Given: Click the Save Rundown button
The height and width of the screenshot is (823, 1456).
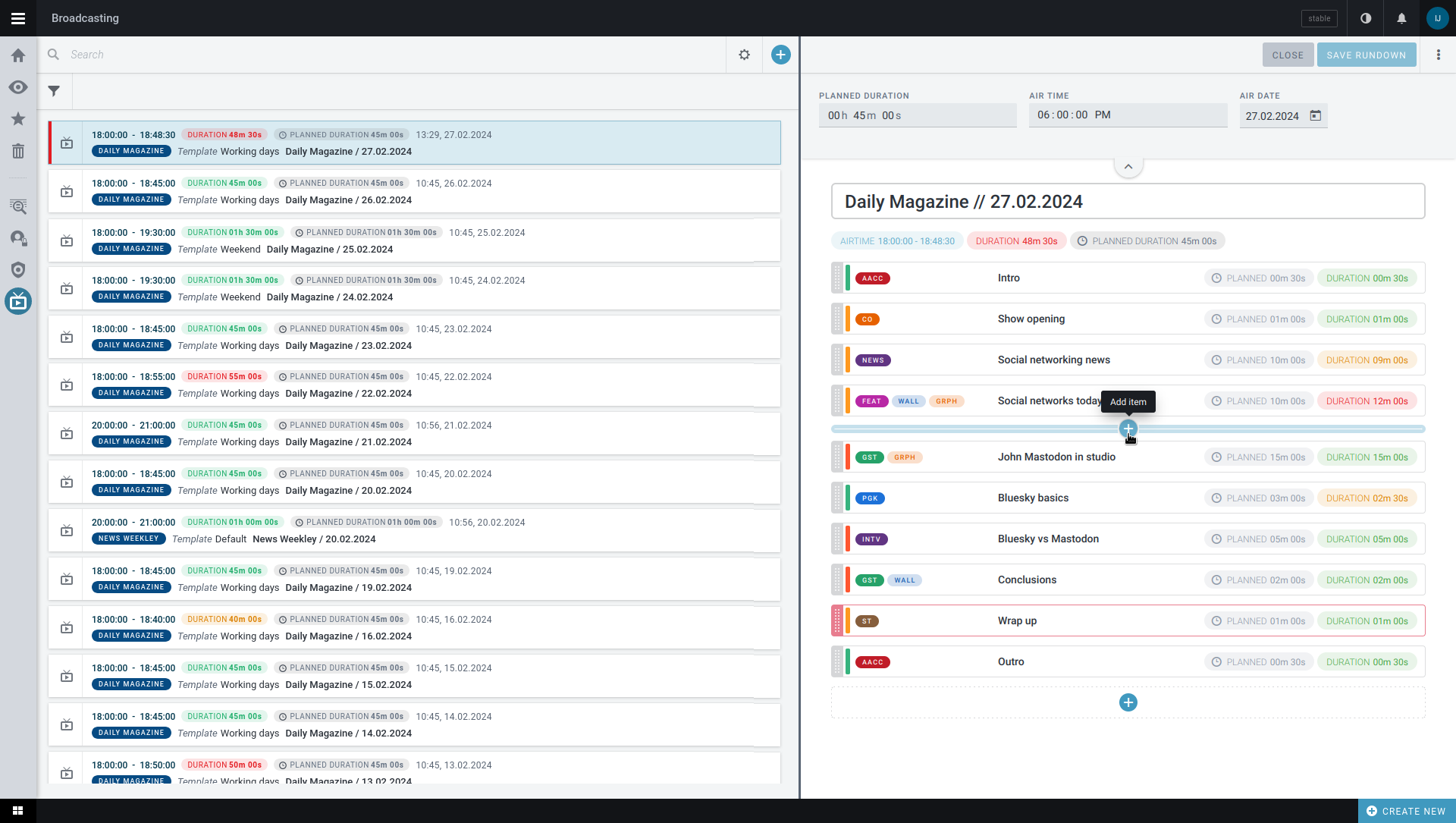Looking at the screenshot, I should coord(1367,55).
